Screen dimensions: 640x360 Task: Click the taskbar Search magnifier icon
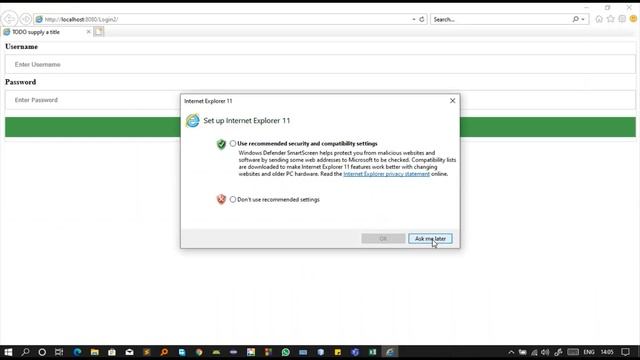25,352
